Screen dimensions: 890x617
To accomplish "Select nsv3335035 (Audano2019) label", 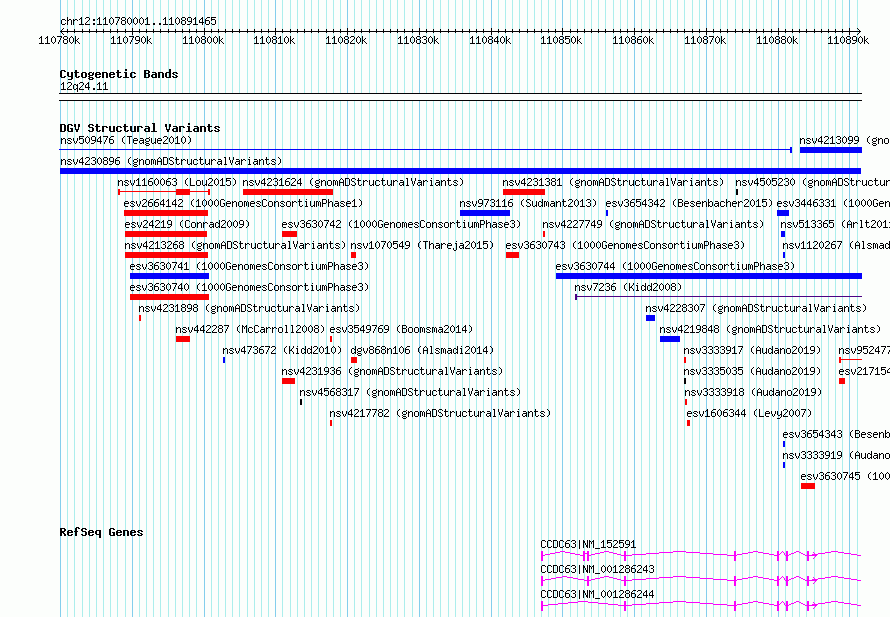I will pyautogui.click(x=753, y=371).
